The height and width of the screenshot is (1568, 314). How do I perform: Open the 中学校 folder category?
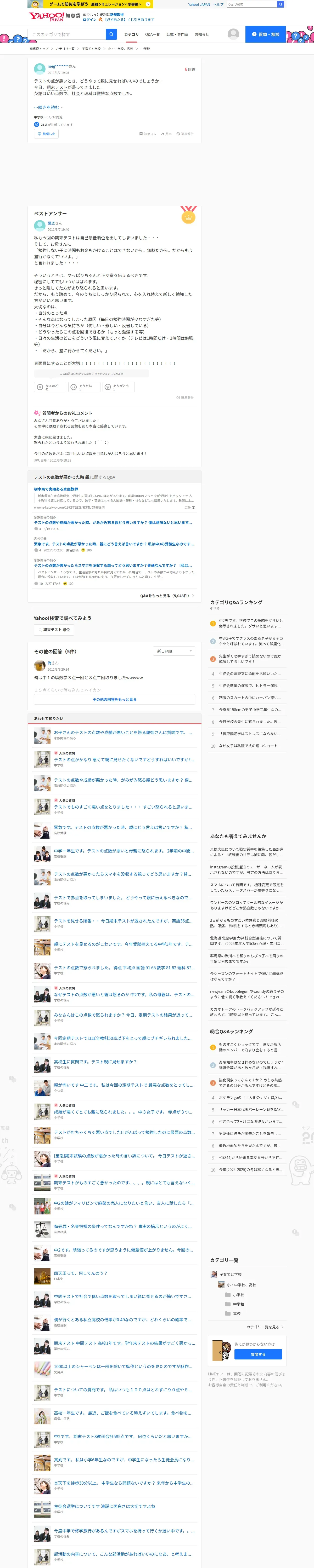[238, 1304]
